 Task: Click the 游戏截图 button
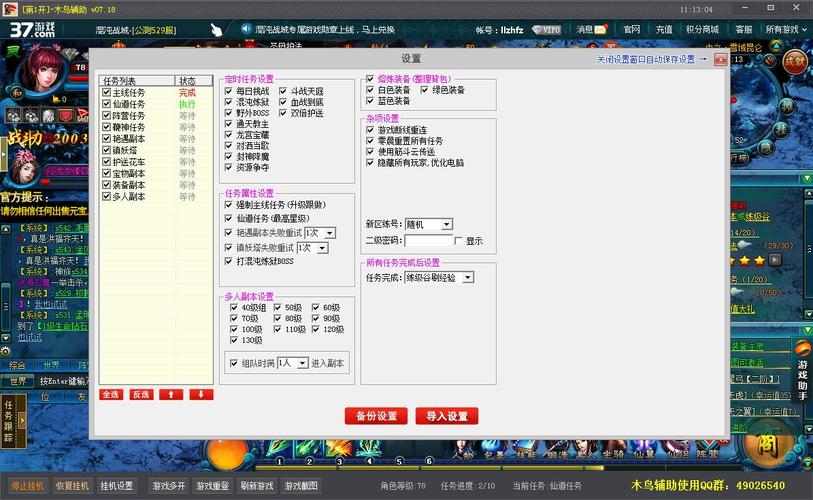pyautogui.click(x=301, y=486)
